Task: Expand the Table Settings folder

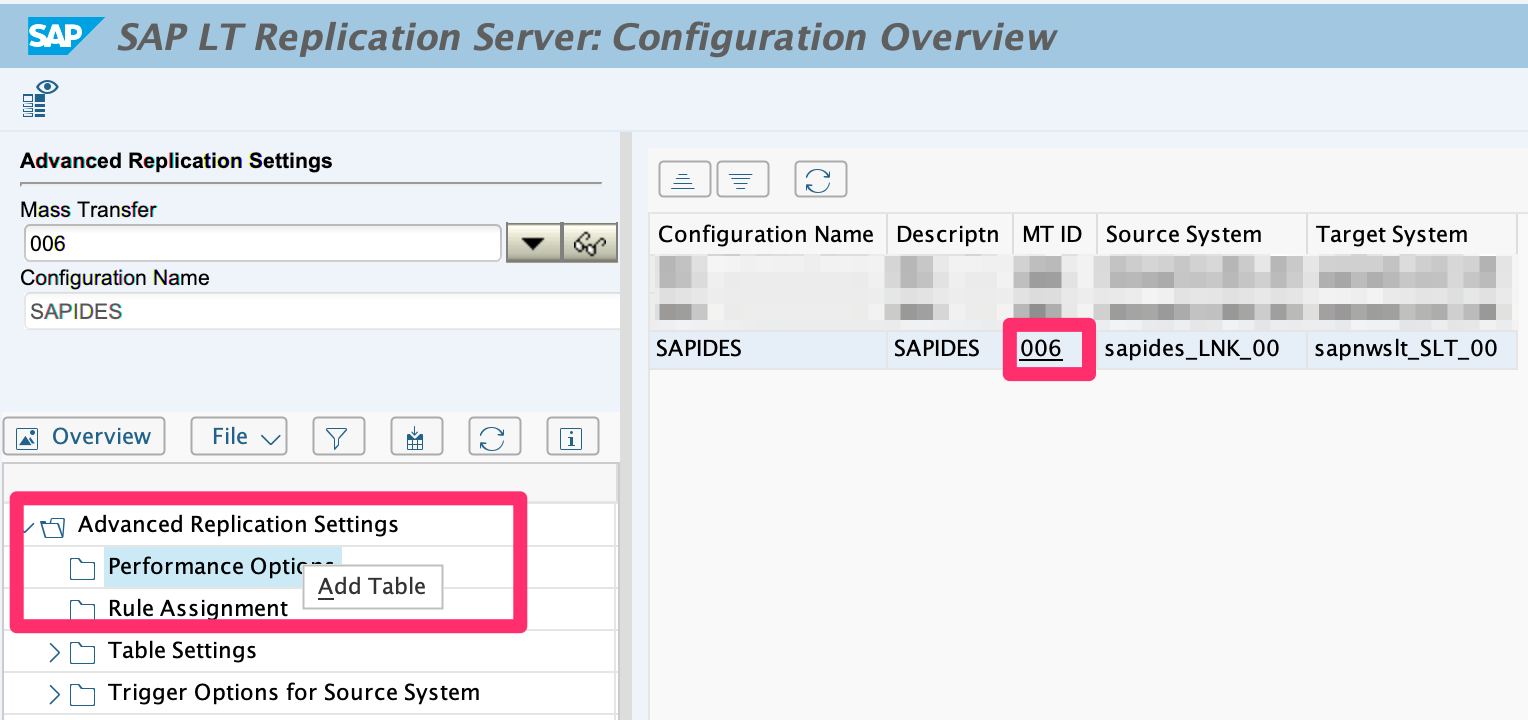Action: 55,652
